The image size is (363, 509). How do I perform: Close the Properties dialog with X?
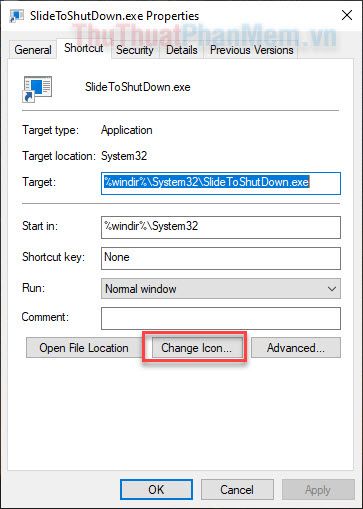point(347,15)
